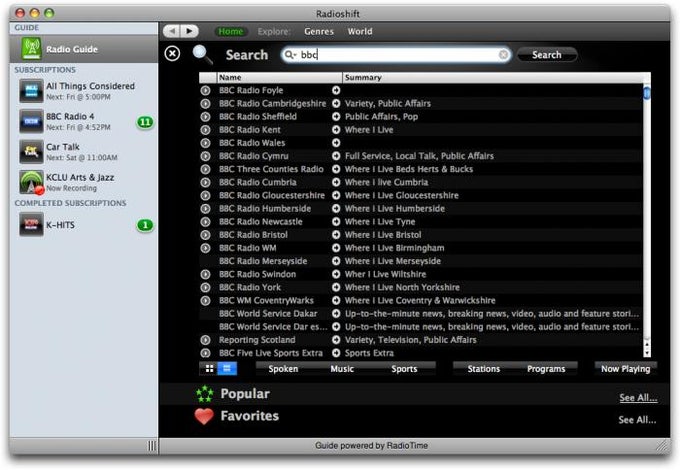Select Radio Guide in the sidebar

coord(84,49)
